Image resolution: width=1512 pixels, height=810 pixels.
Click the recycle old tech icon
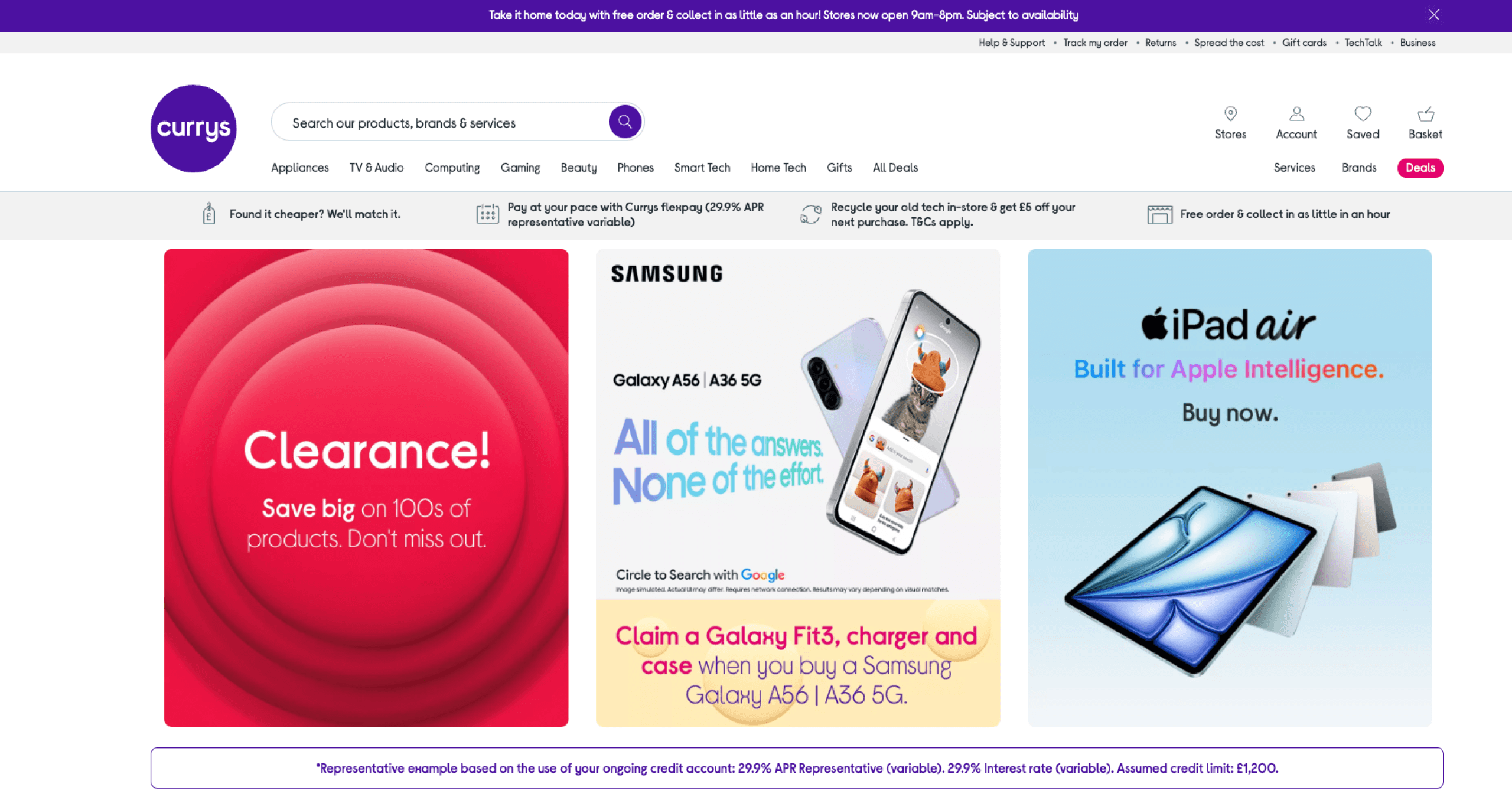[810, 214]
